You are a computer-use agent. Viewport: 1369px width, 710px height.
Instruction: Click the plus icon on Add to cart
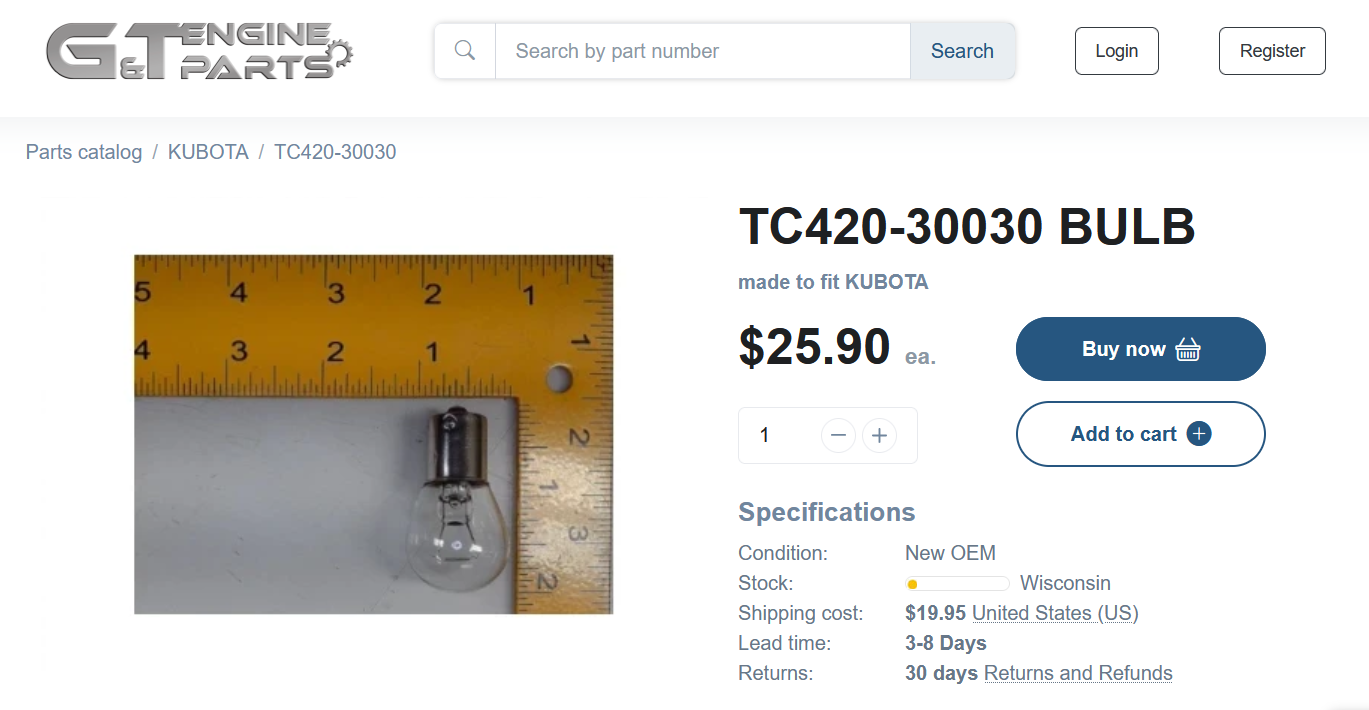[x=1199, y=434]
